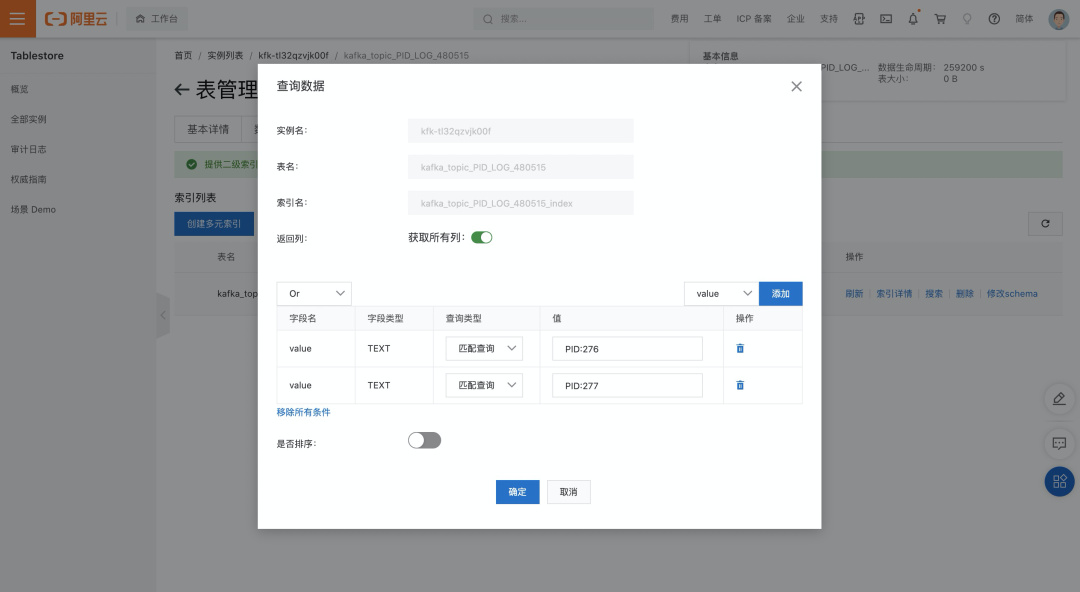Delete the PID:277 condition row
The image size is (1080, 592).
point(740,385)
